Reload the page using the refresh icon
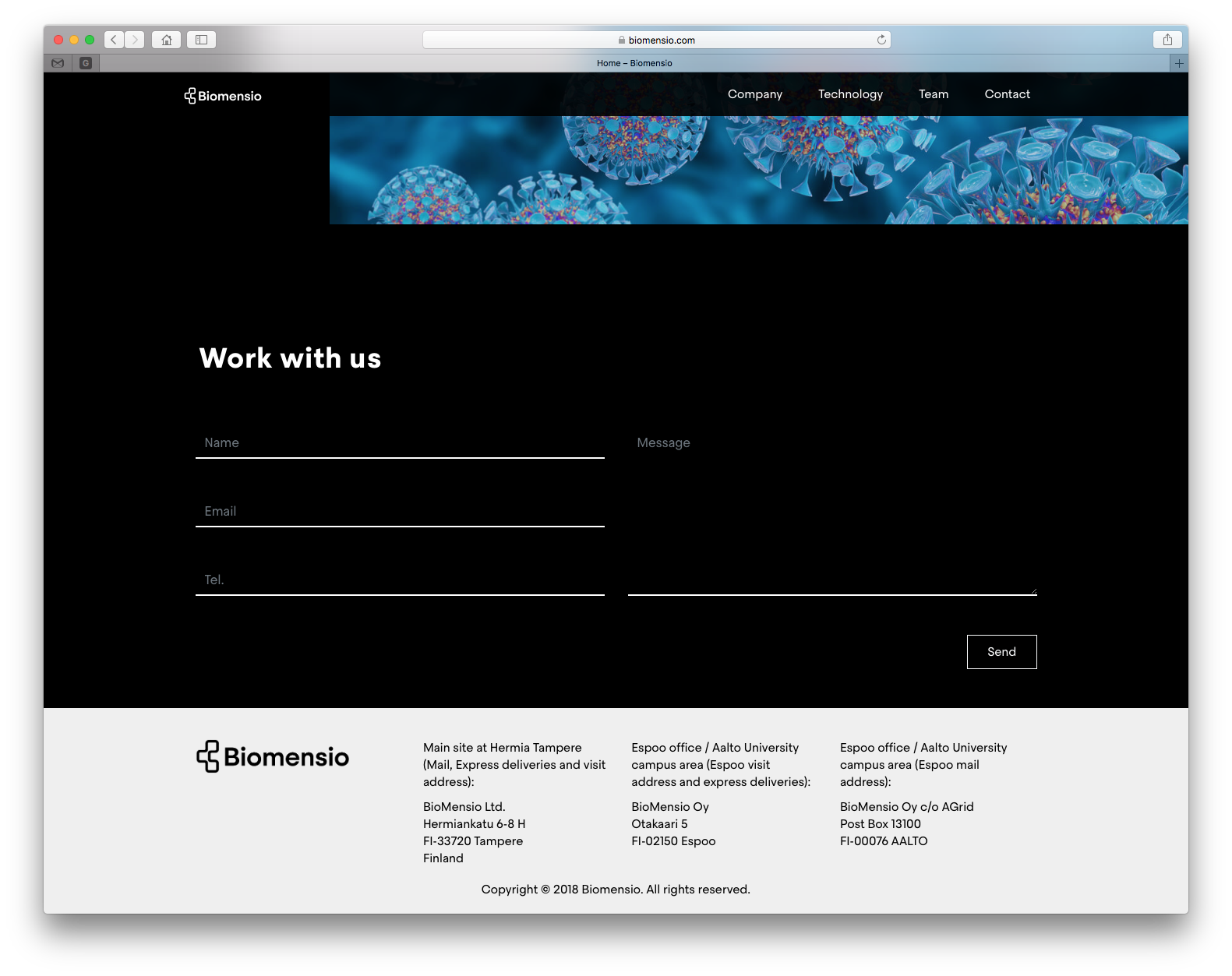Viewport: 1232px width, 976px height. click(881, 40)
